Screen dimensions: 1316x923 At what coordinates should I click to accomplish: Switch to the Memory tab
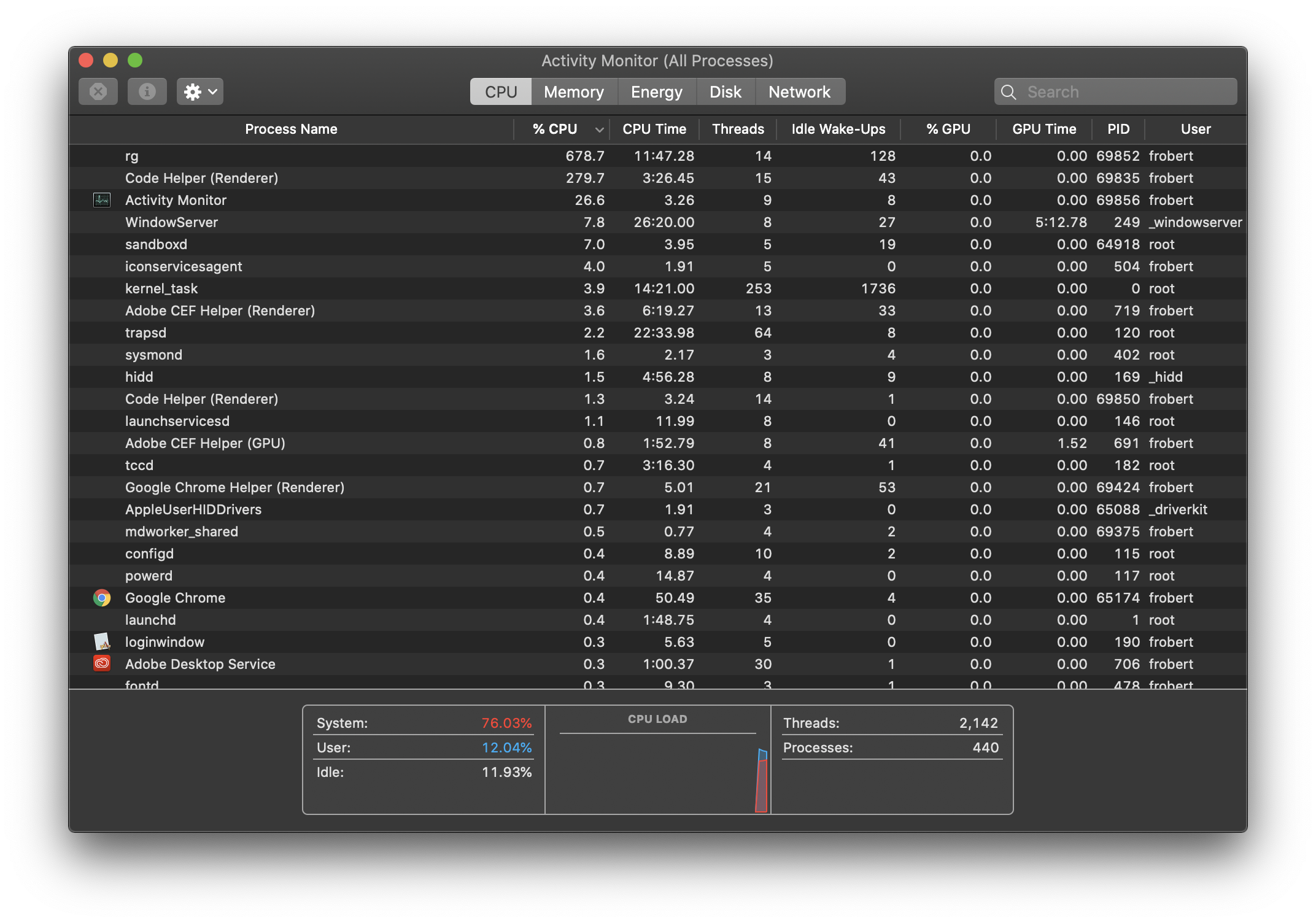click(x=573, y=91)
